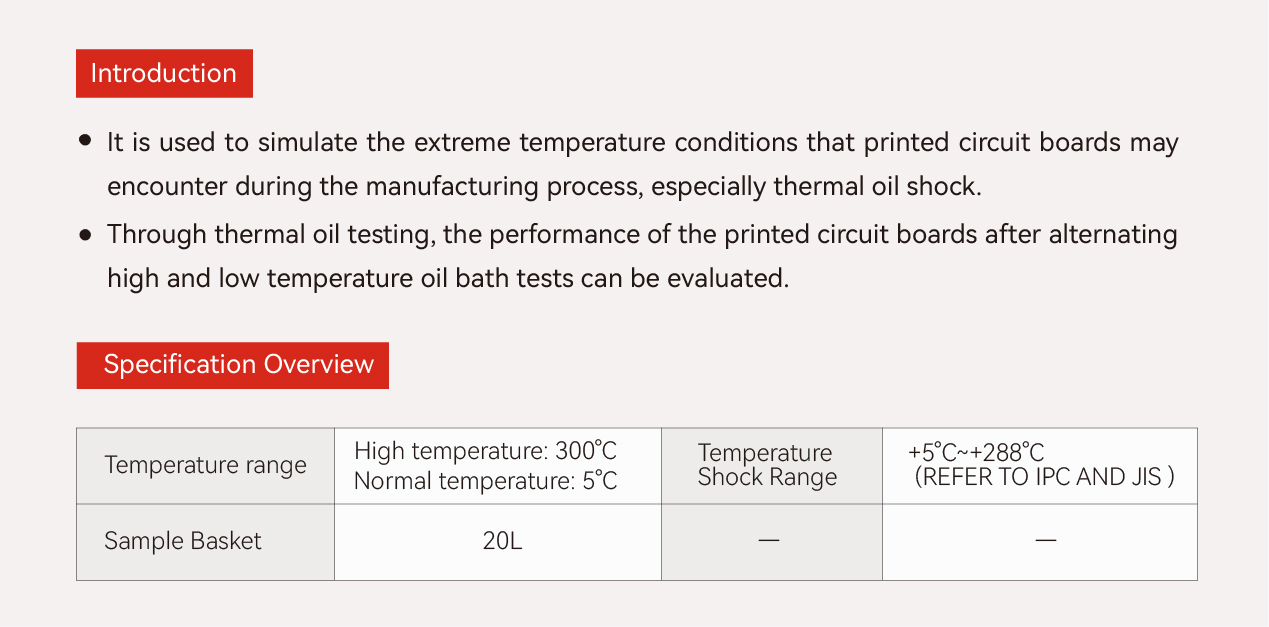Click the REFER TO IPC AND JIS text
The height and width of the screenshot is (627, 1269).
pos(1044,478)
